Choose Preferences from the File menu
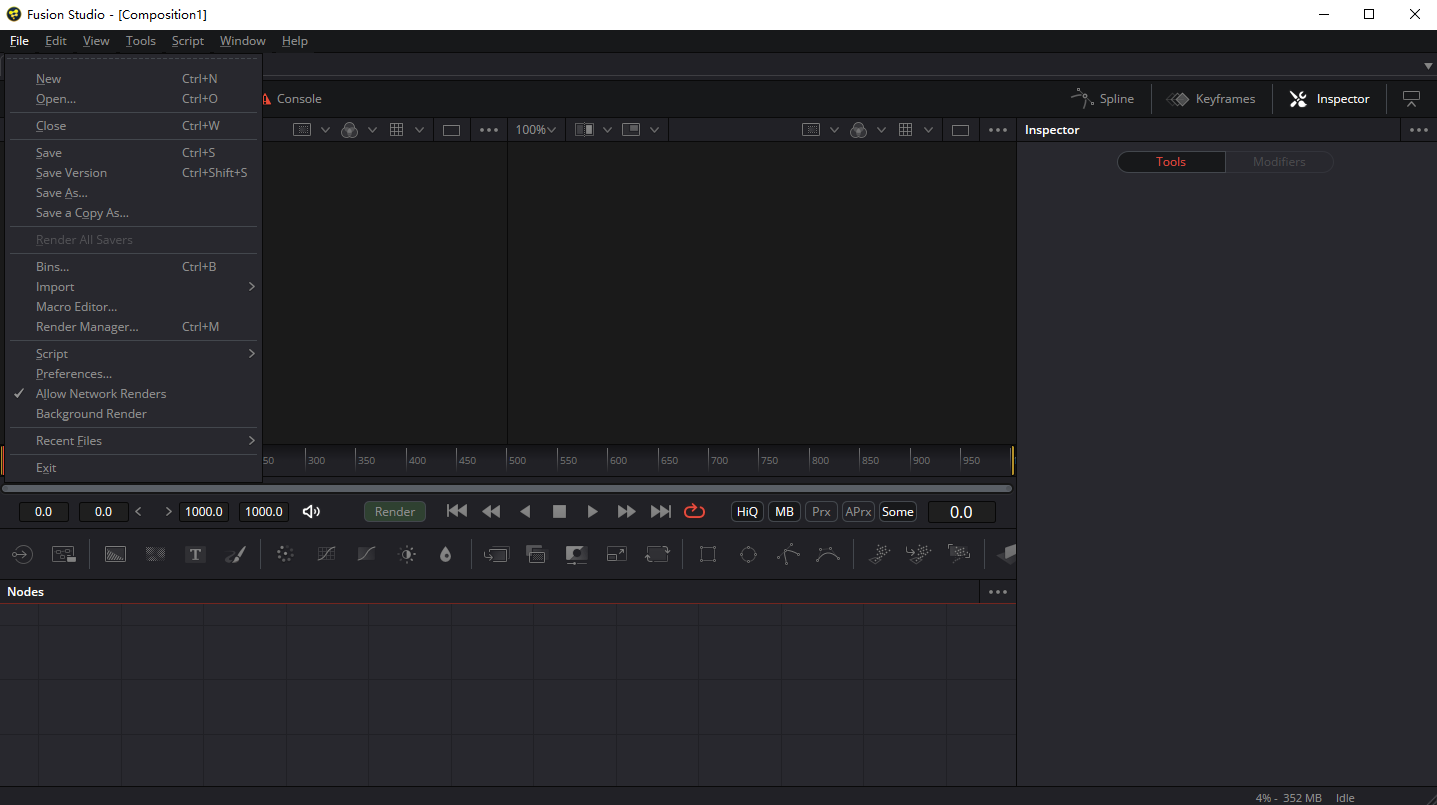The width and height of the screenshot is (1437, 805). (74, 374)
